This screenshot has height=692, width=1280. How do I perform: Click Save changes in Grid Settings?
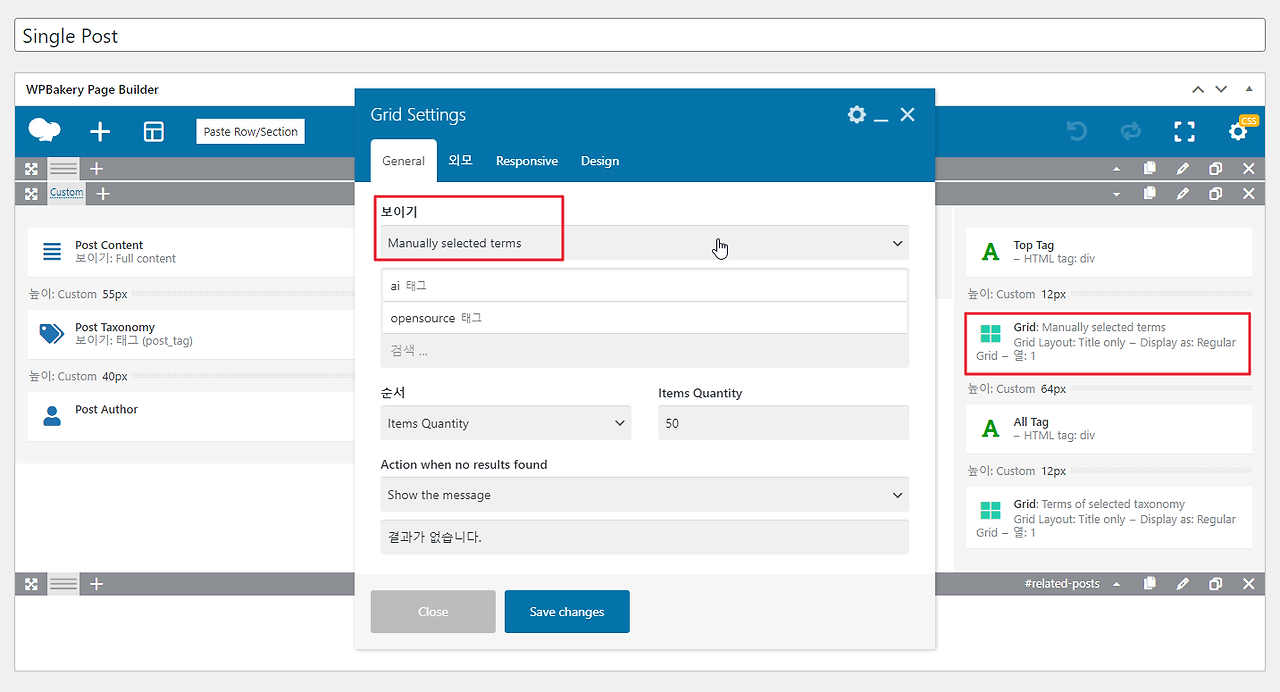click(567, 611)
